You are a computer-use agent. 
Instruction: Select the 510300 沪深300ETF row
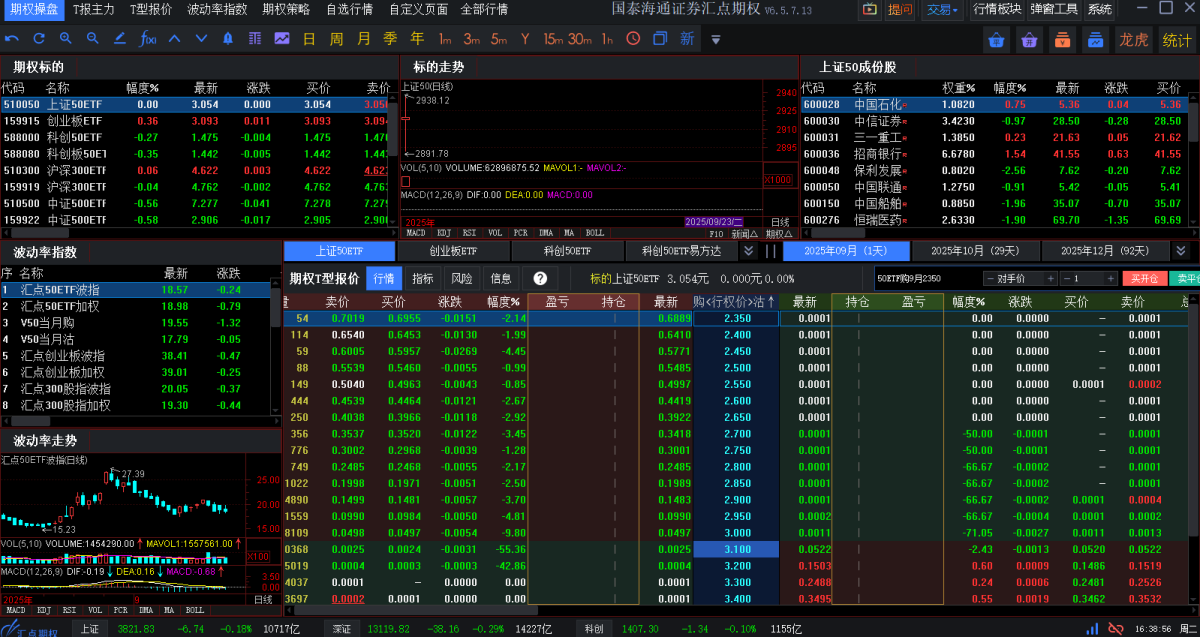195,170
